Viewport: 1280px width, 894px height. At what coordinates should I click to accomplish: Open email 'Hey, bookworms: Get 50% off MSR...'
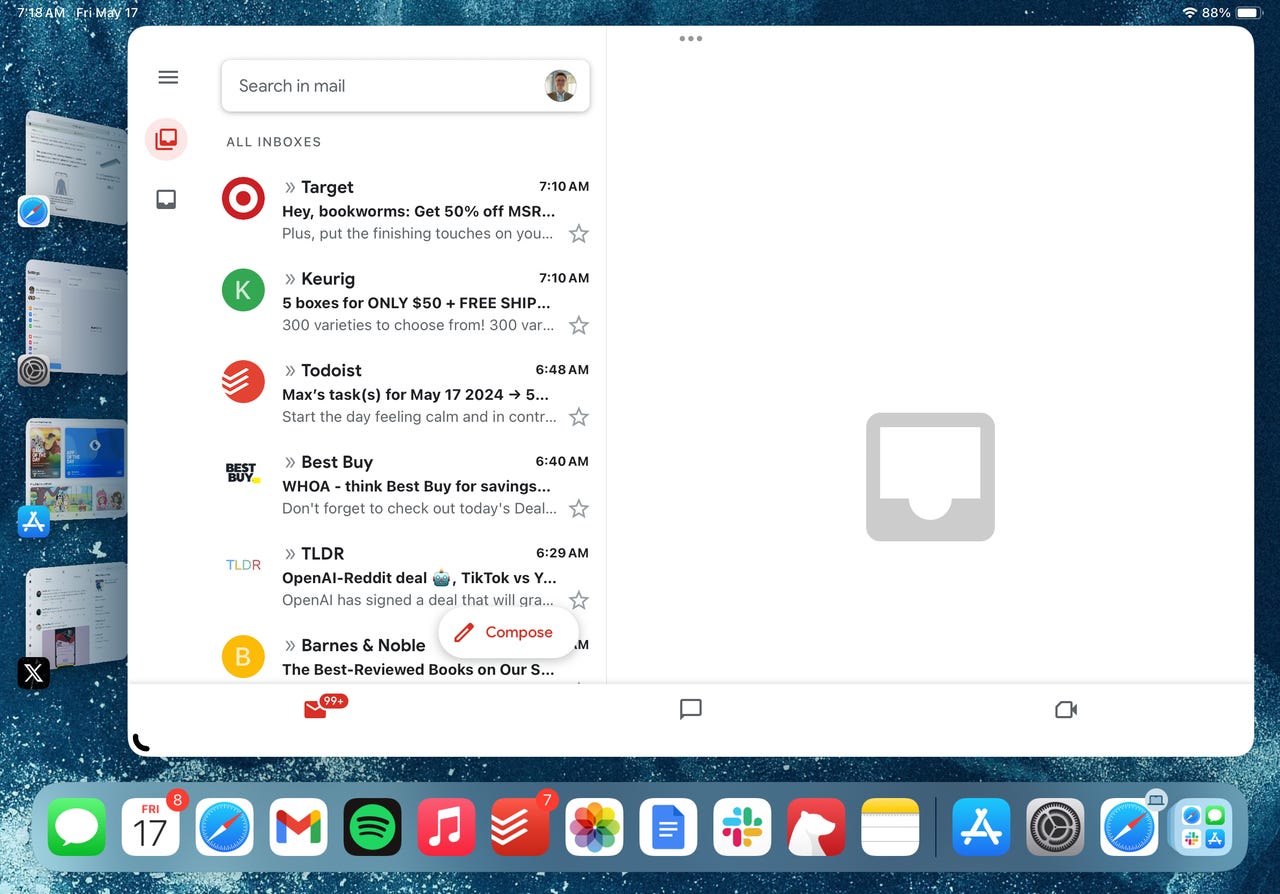click(418, 211)
